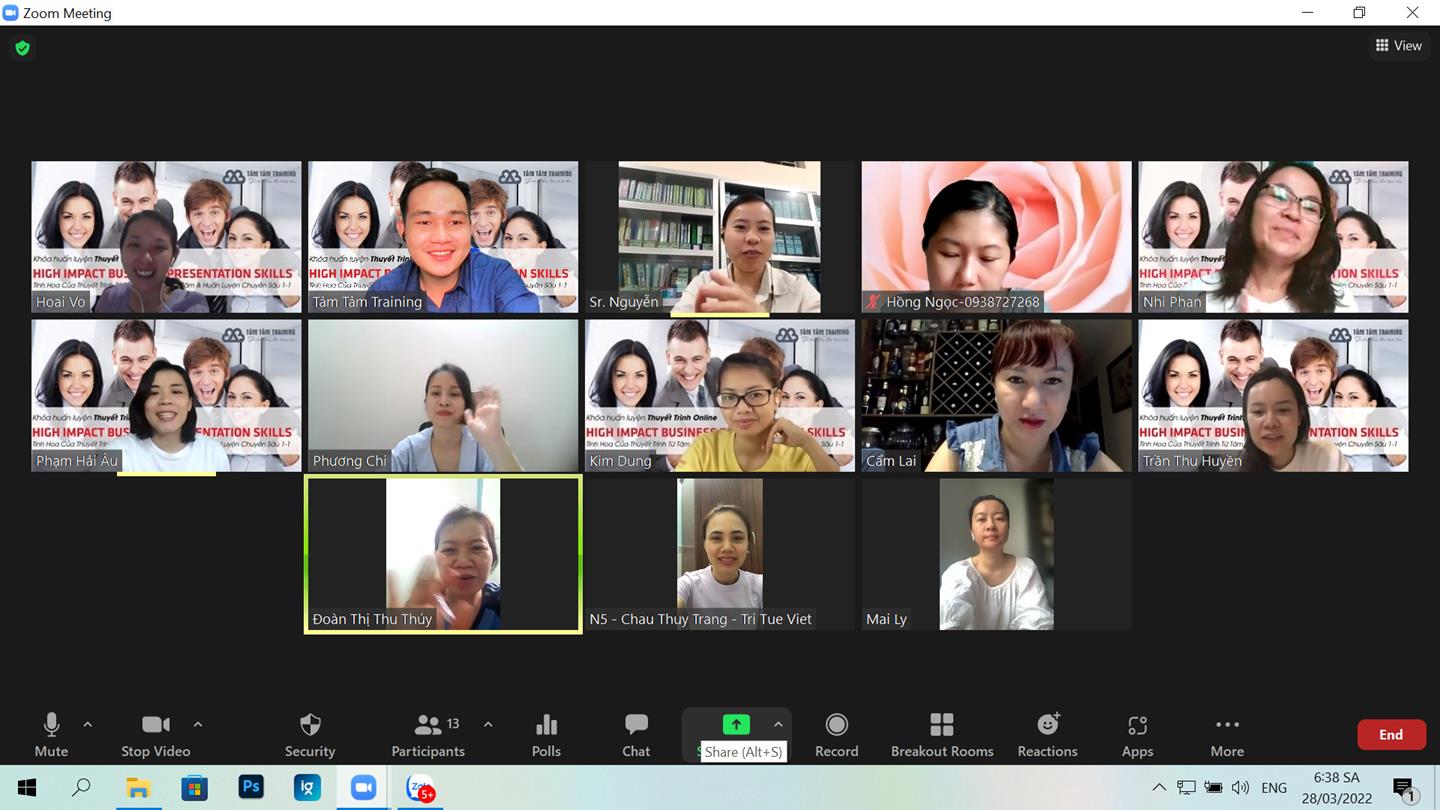Click the green Share Screen button
Image resolution: width=1440 pixels, height=810 pixels.
pyautogui.click(x=736, y=724)
